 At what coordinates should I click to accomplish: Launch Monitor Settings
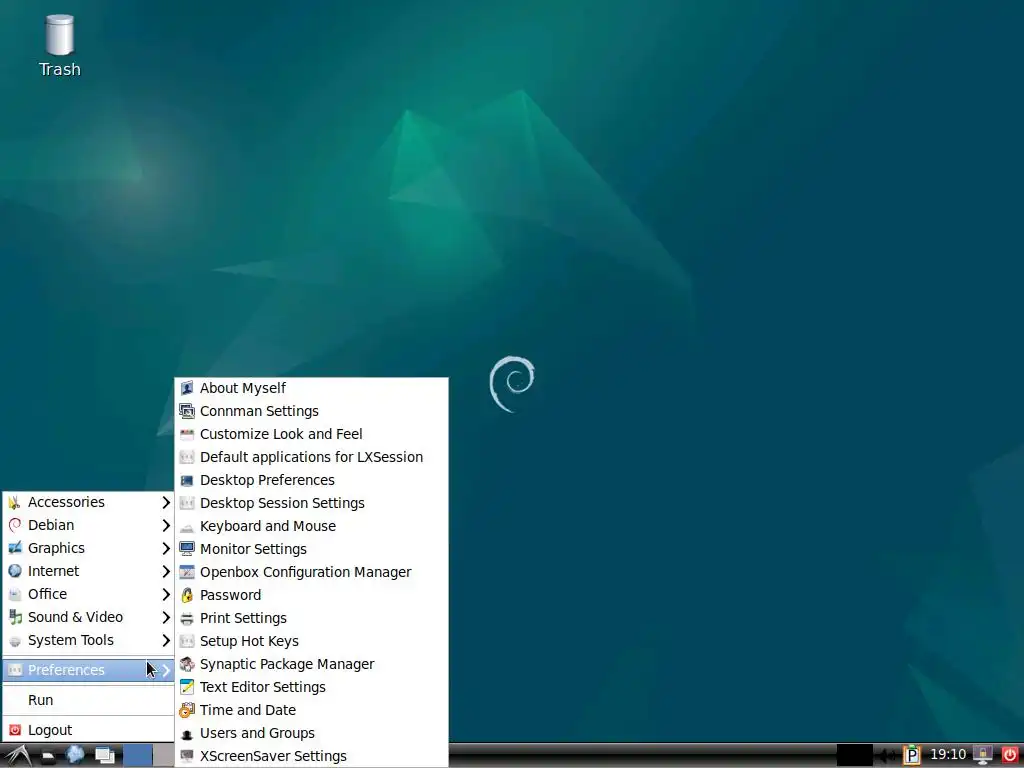tap(312, 549)
